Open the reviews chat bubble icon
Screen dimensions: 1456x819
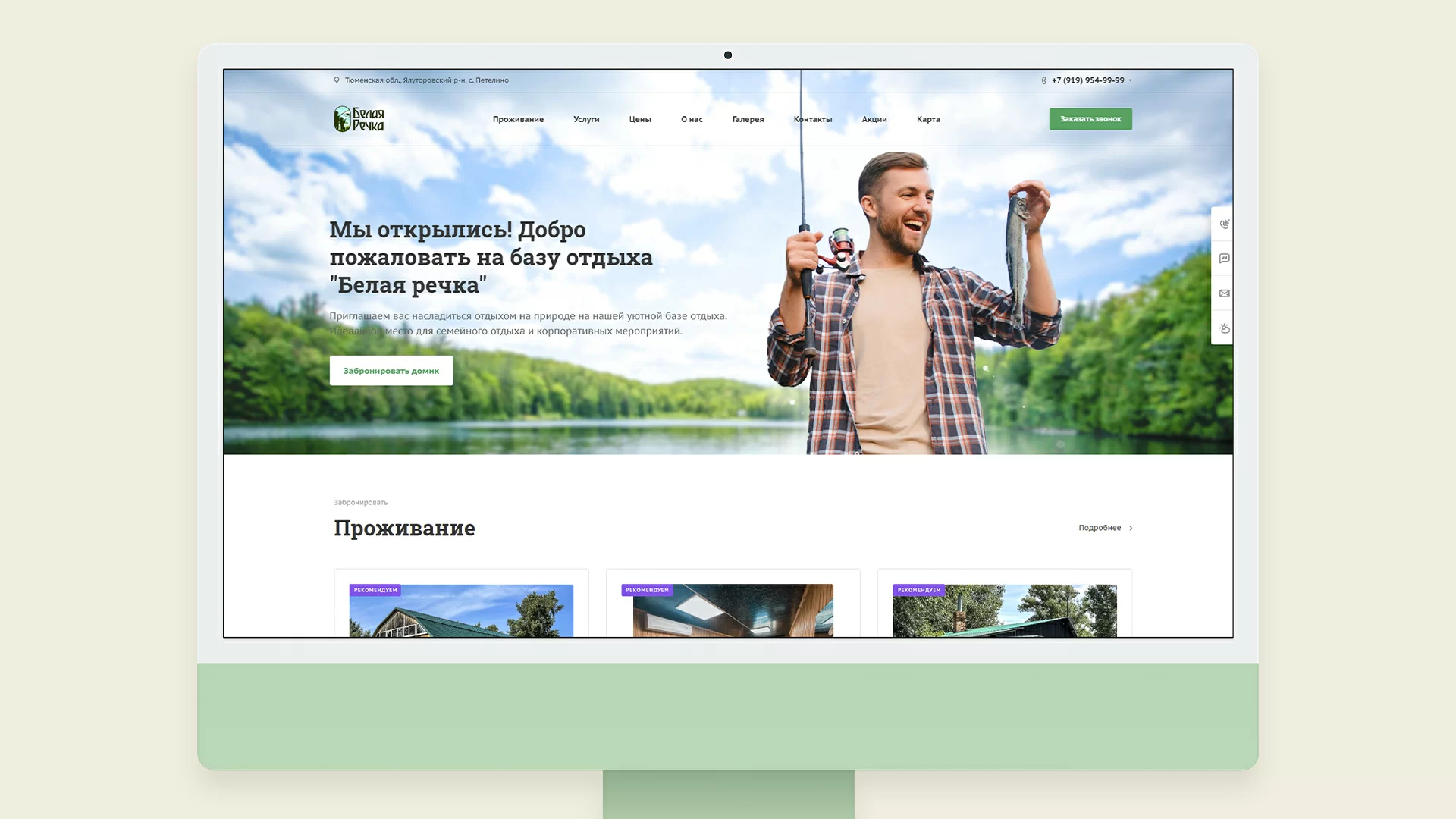(x=1224, y=259)
